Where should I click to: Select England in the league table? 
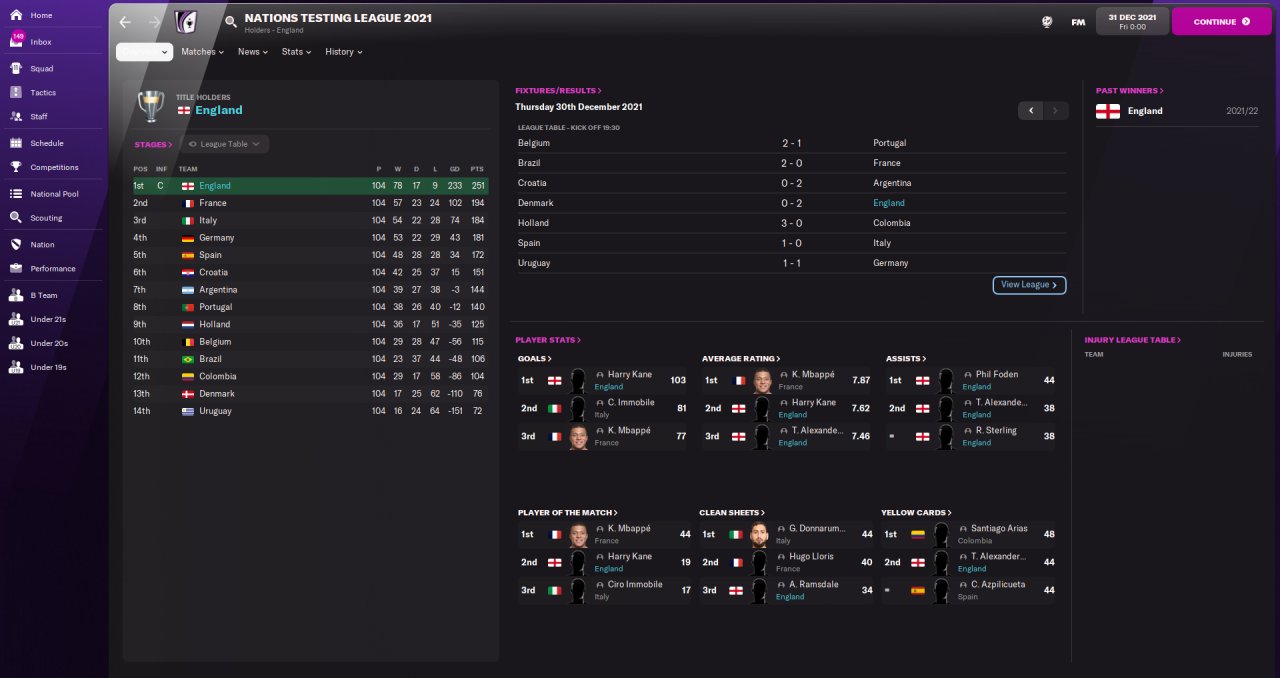point(310,186)
